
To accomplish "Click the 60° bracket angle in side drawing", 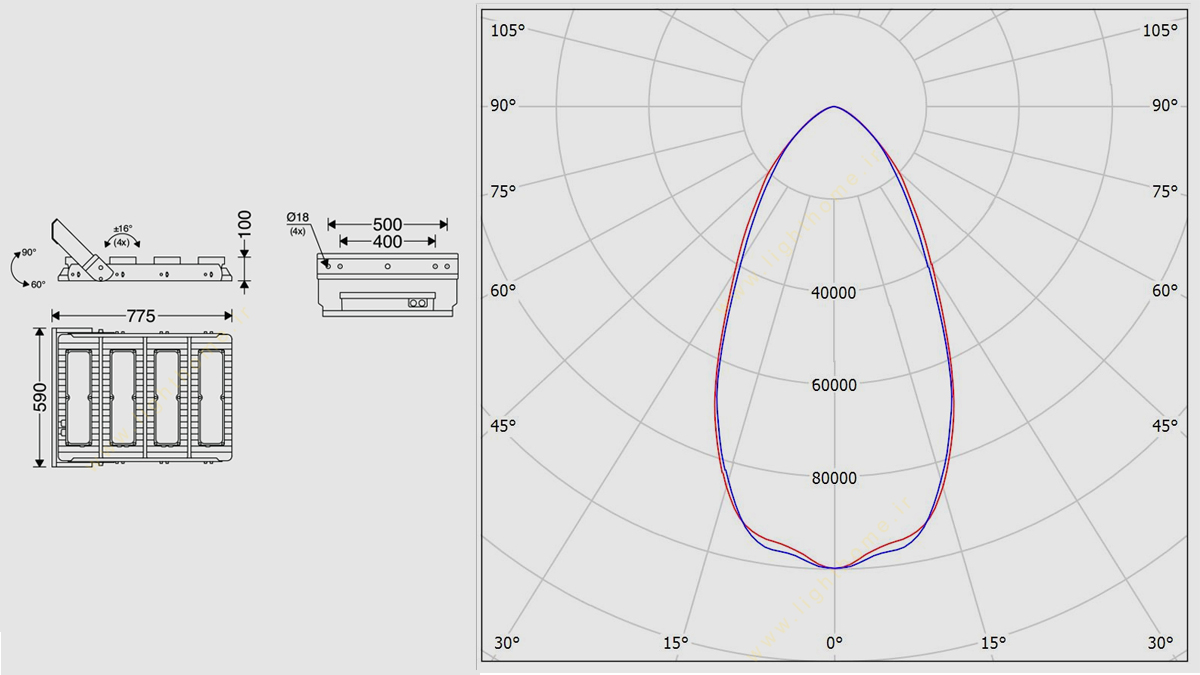I will coord(38,285).
